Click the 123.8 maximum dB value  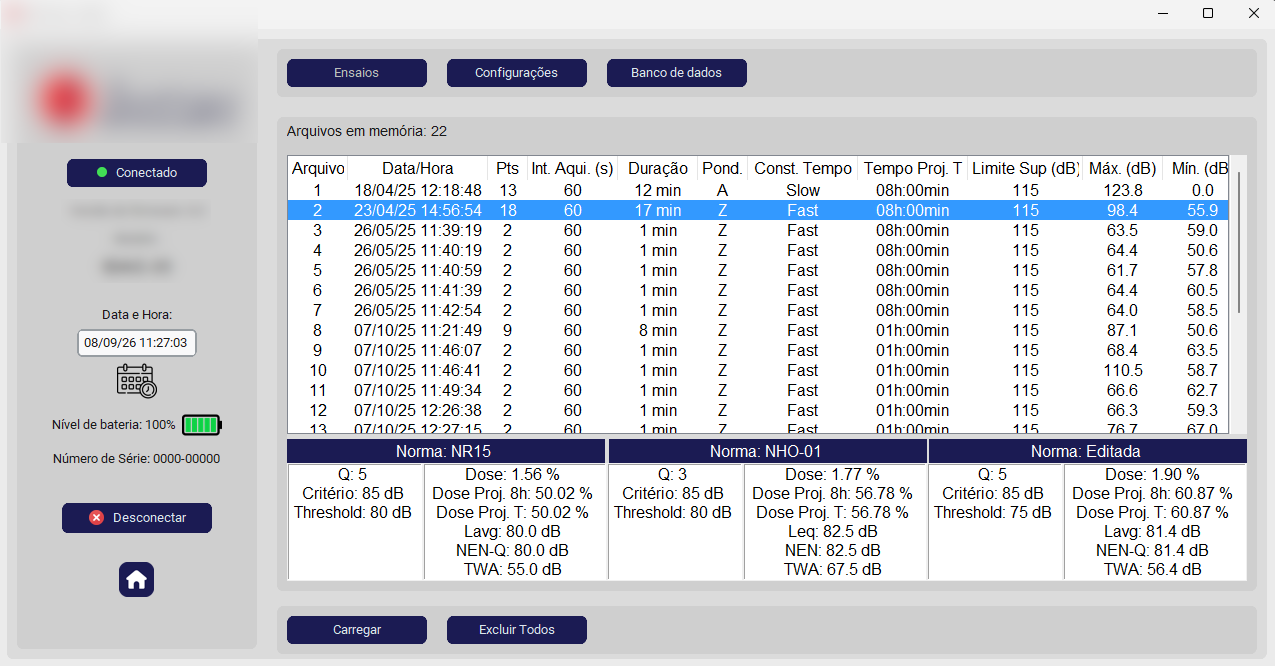click(x=1122, y=190)
